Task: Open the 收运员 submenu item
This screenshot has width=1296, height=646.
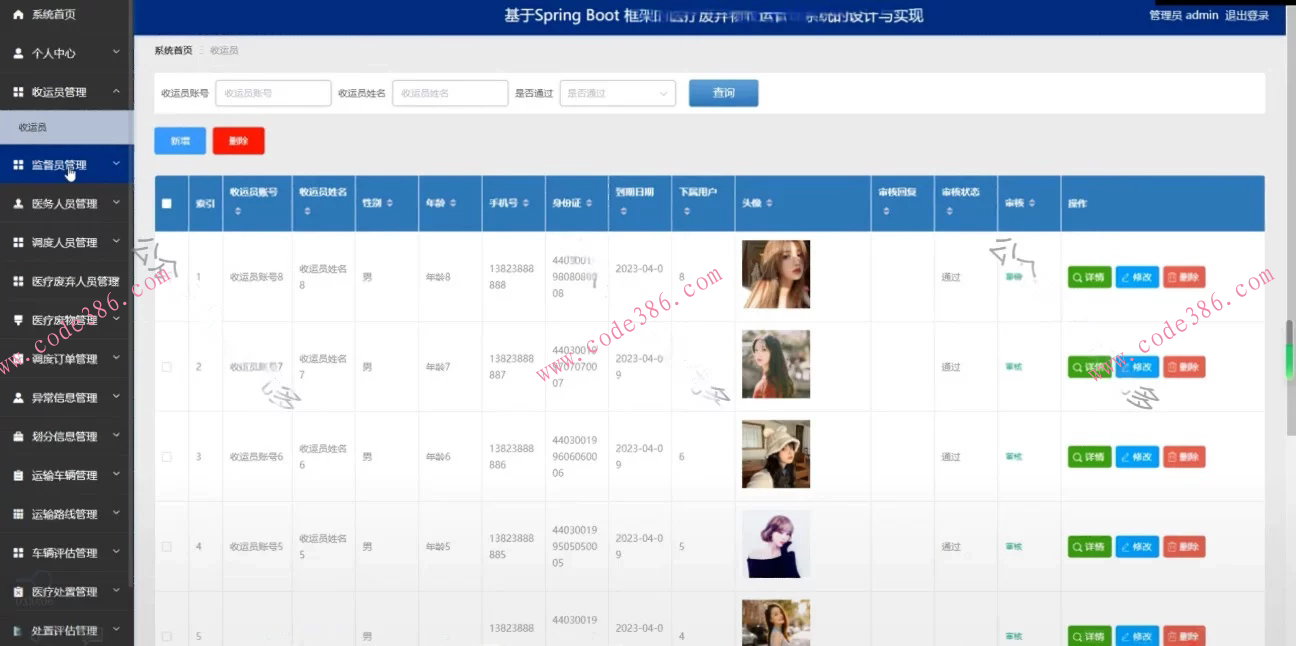Action: pyautogui.click(x=33, y=128)
